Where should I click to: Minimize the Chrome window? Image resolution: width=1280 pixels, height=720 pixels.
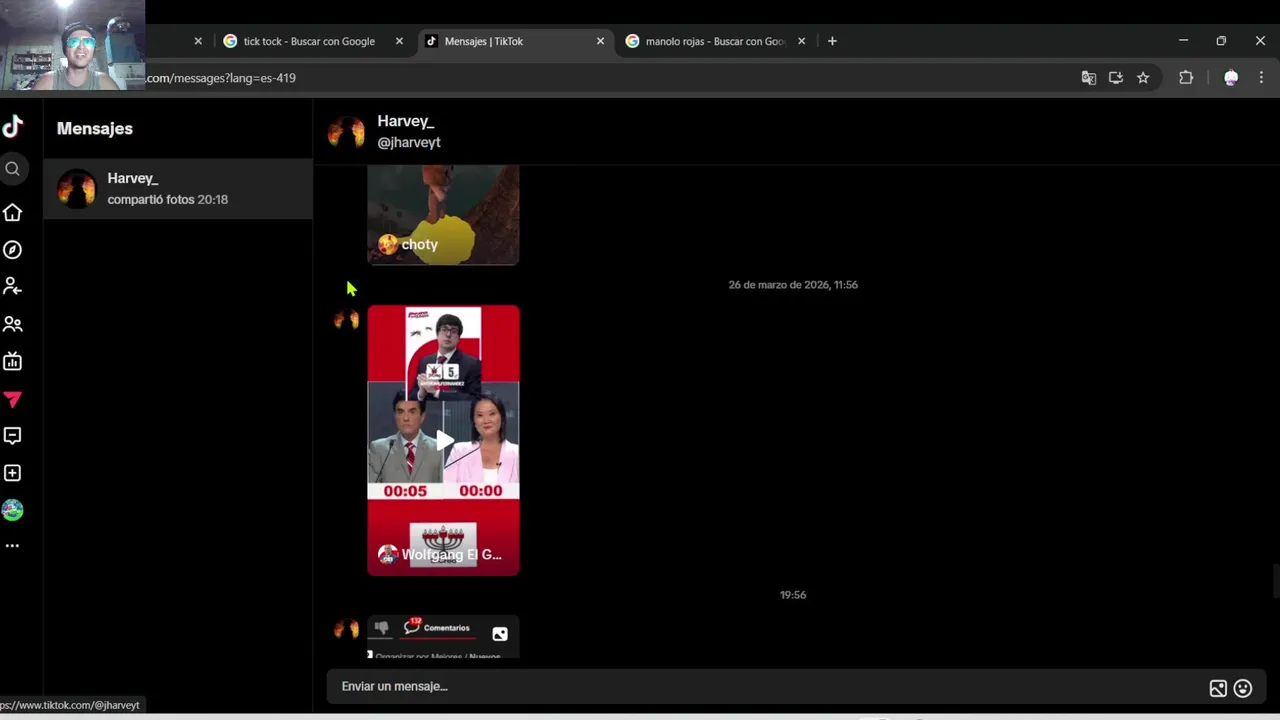1183,41
